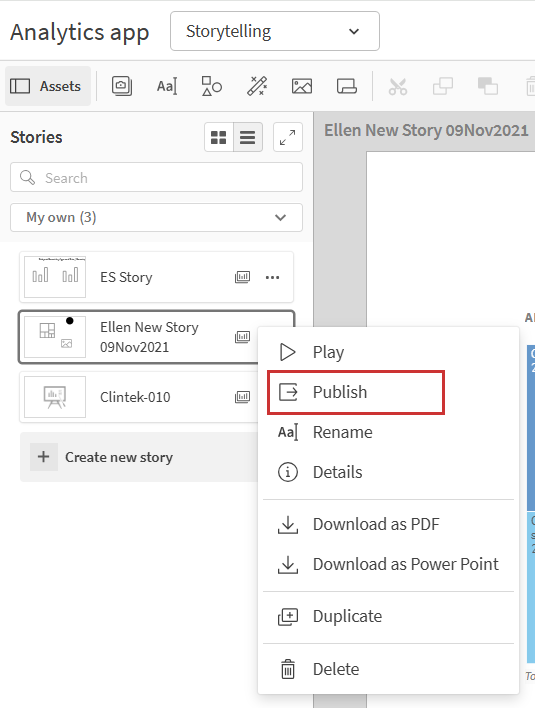535x708 pixels.
Task: Choose Duplicate from context menu
Action: 388,616
